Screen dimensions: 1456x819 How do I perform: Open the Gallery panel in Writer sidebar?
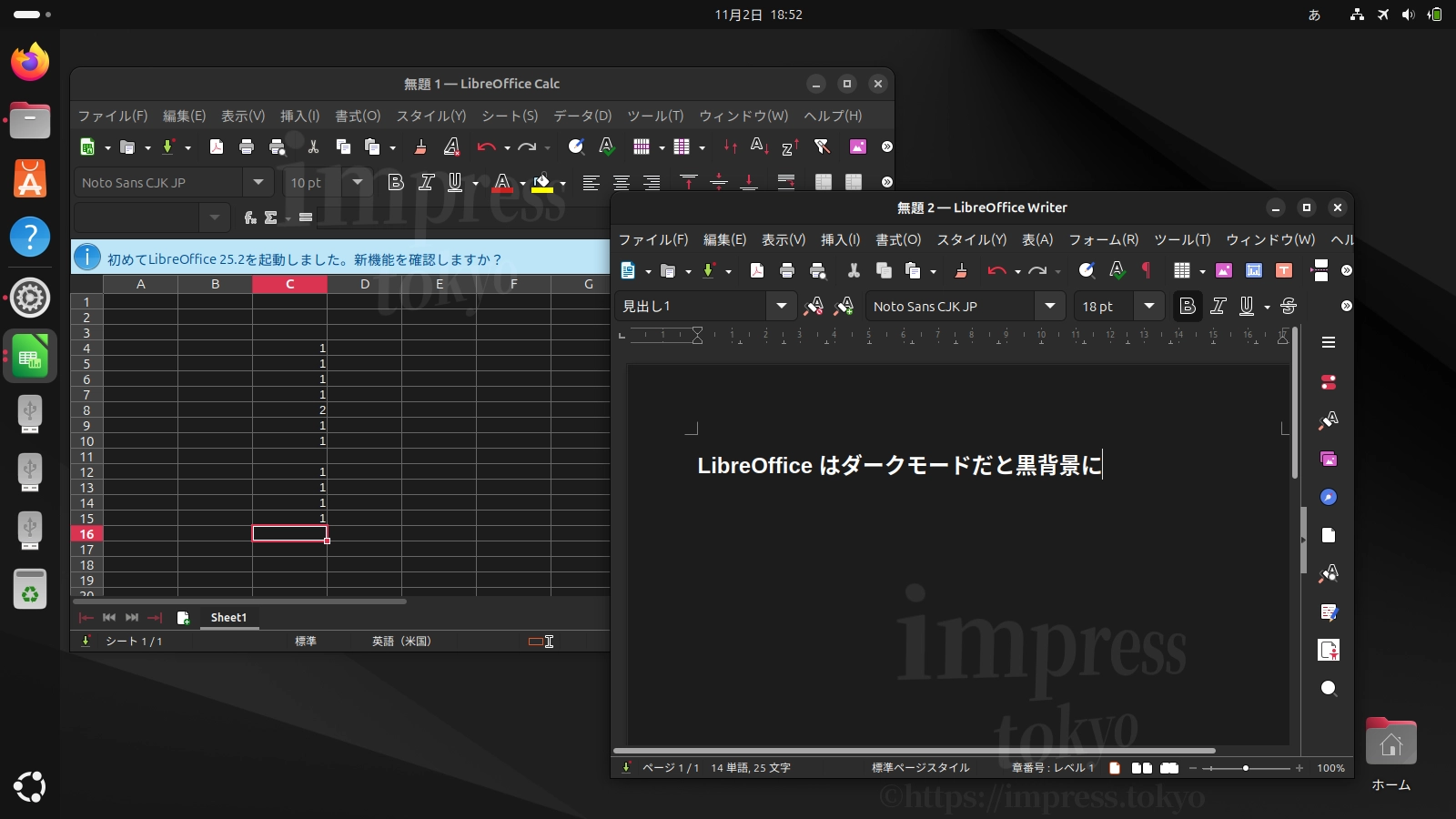click(1329, 459)
